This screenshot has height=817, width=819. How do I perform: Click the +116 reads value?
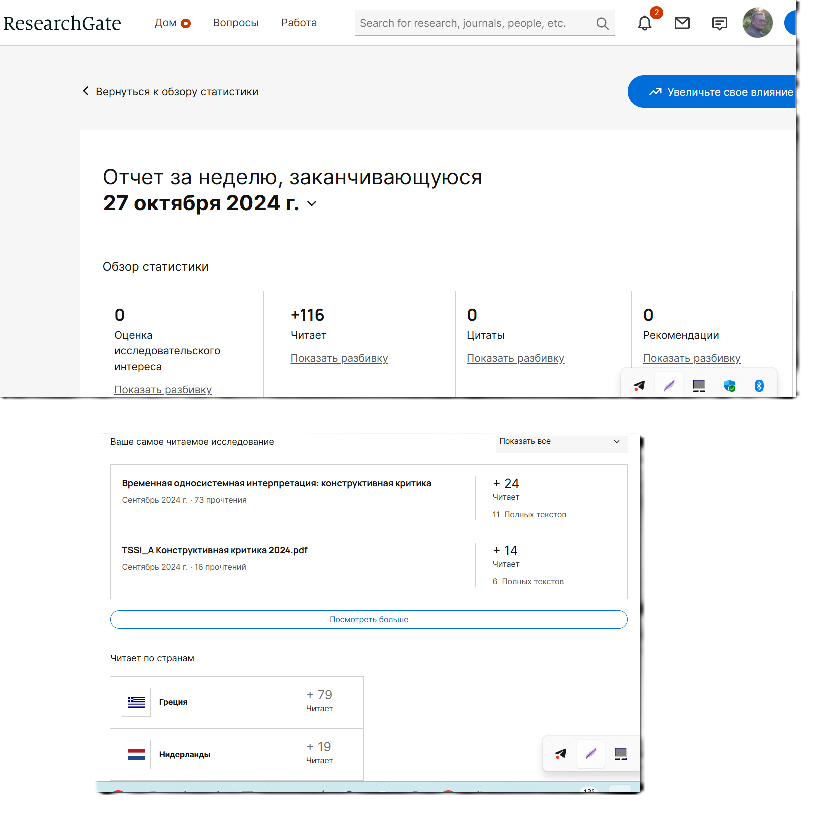click(x=307, y=315)
